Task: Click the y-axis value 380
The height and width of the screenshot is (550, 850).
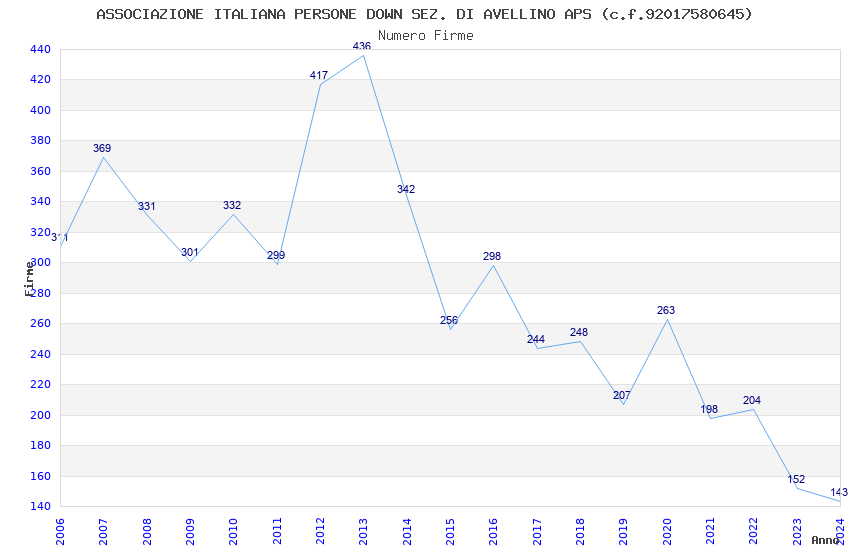Action: tap(41, 140)
